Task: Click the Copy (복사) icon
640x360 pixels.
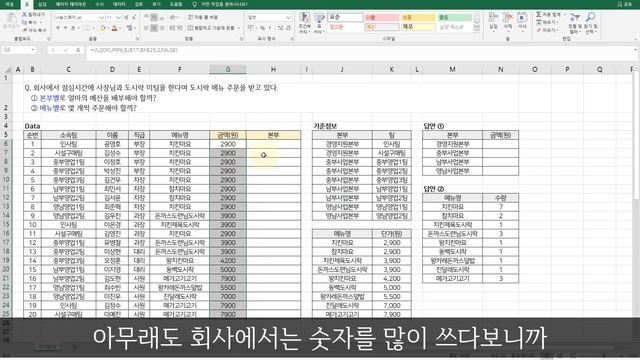Action: 24,22
